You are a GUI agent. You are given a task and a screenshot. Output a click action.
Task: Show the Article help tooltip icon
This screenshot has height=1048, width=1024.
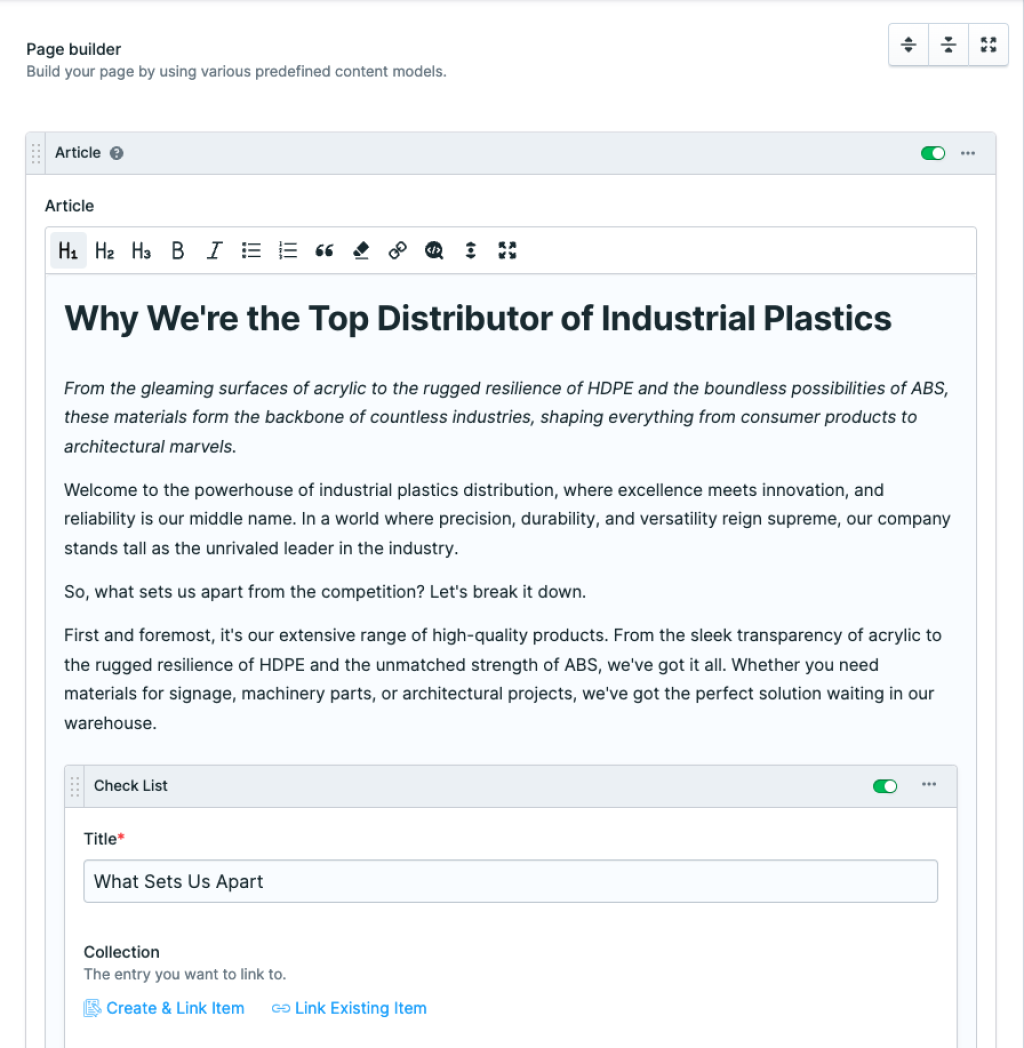tap(117, 153)
